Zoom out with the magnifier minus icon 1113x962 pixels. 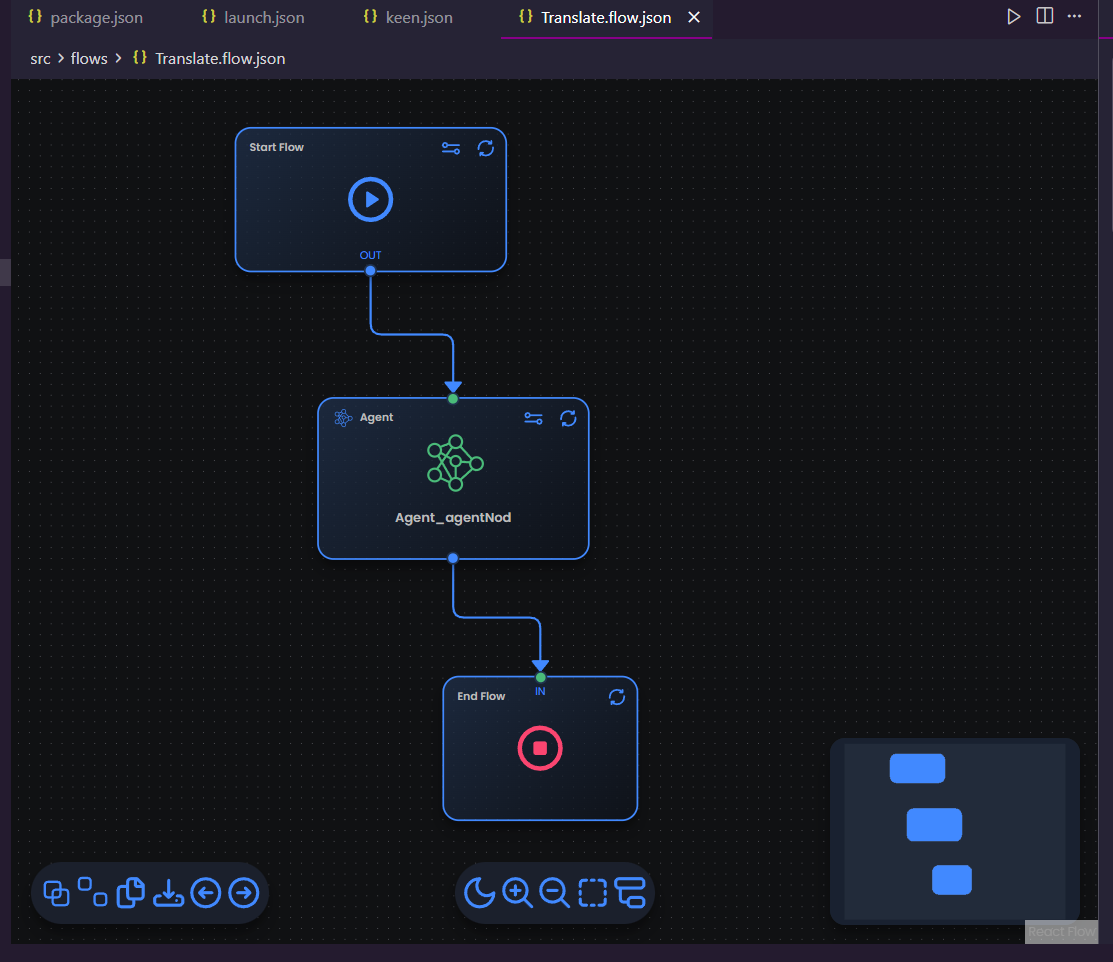pyautogui.click(x=554, y=892)
